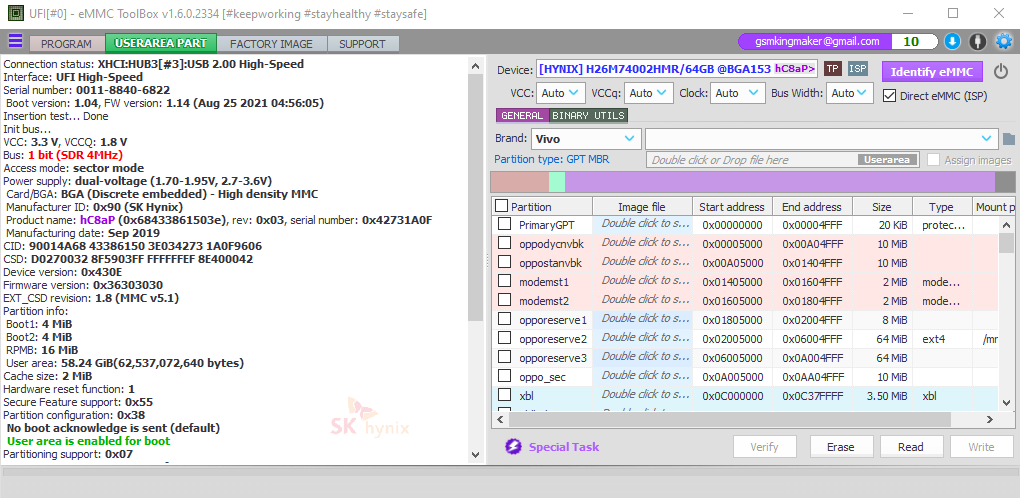Open the FACTORY IMAGE tab
Image resolution: width=1020 pixels, height=498 pixels.
point(271,44)
